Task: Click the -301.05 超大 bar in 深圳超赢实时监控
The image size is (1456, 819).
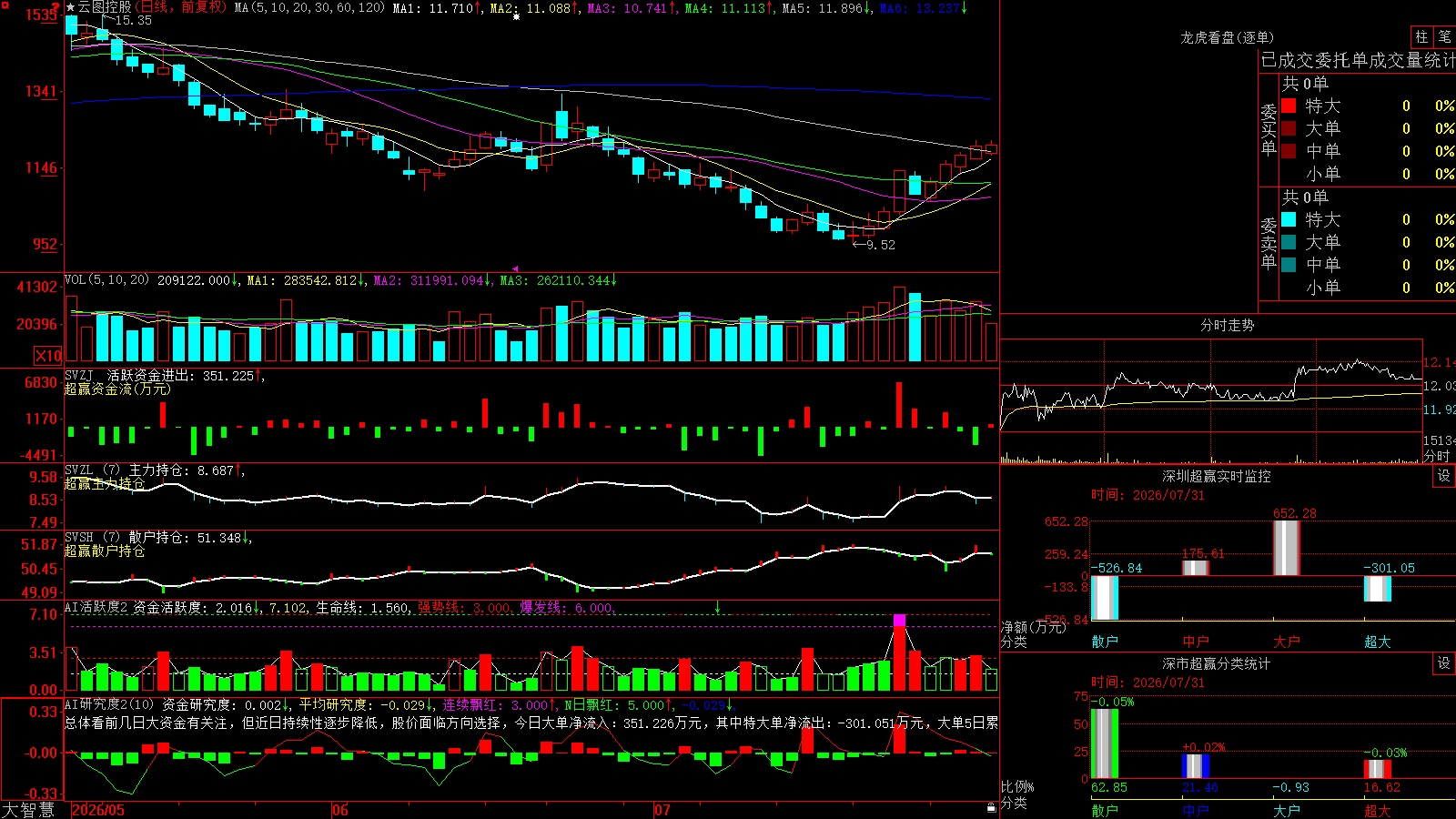Action: coord(1378,588)
